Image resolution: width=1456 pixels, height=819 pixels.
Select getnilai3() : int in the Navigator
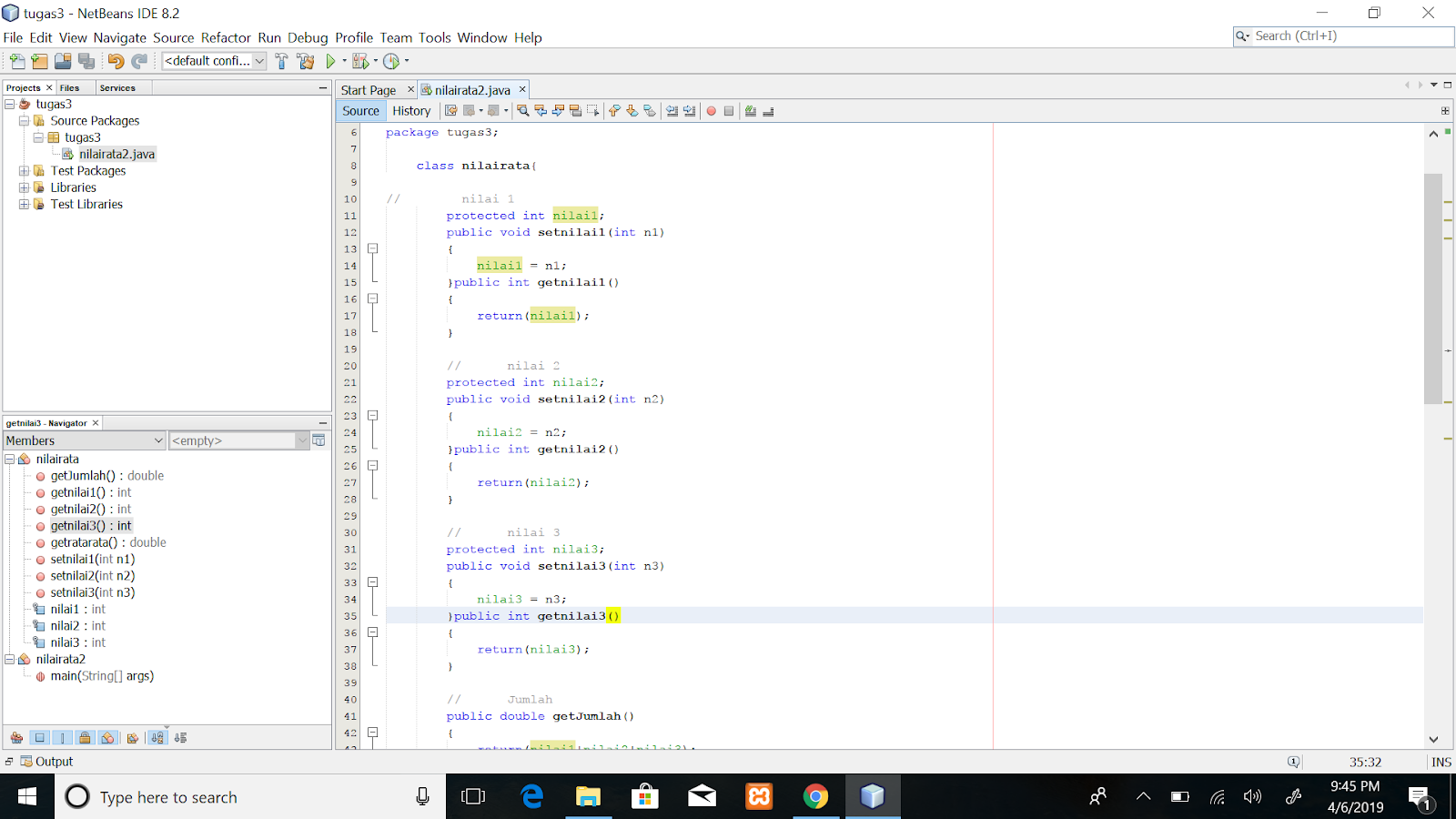92,525
